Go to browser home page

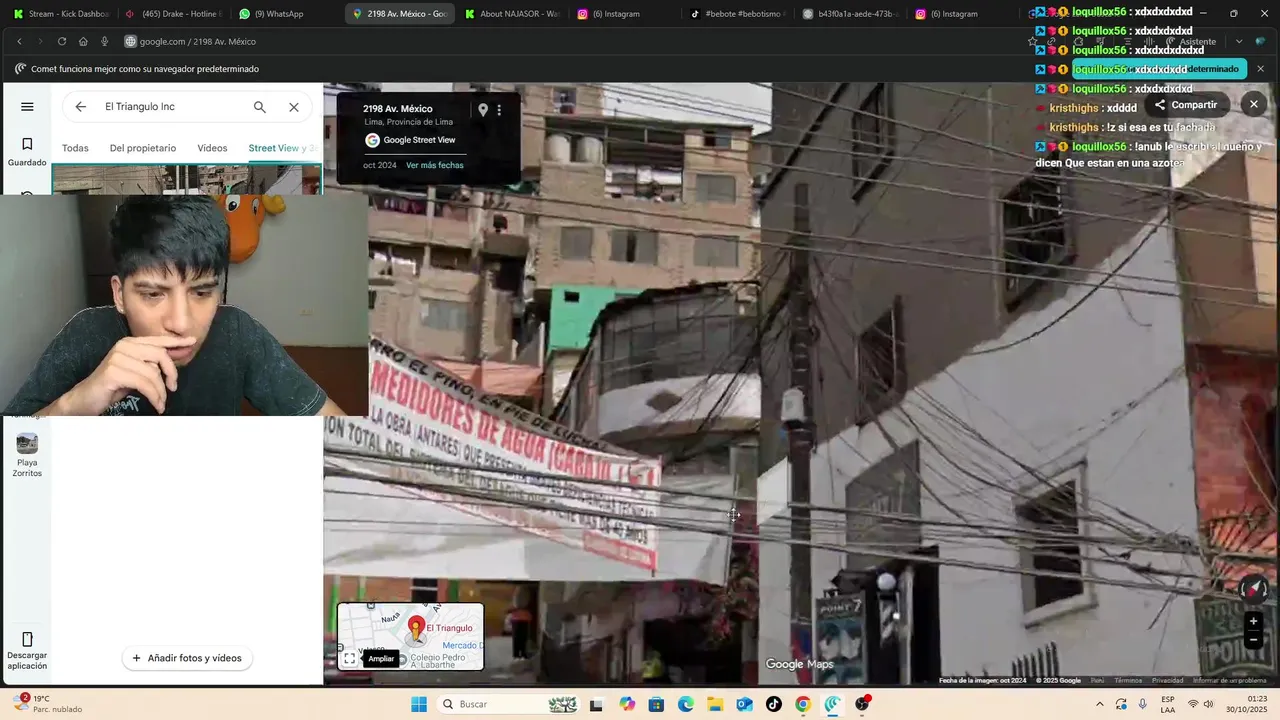pos(83,41)
